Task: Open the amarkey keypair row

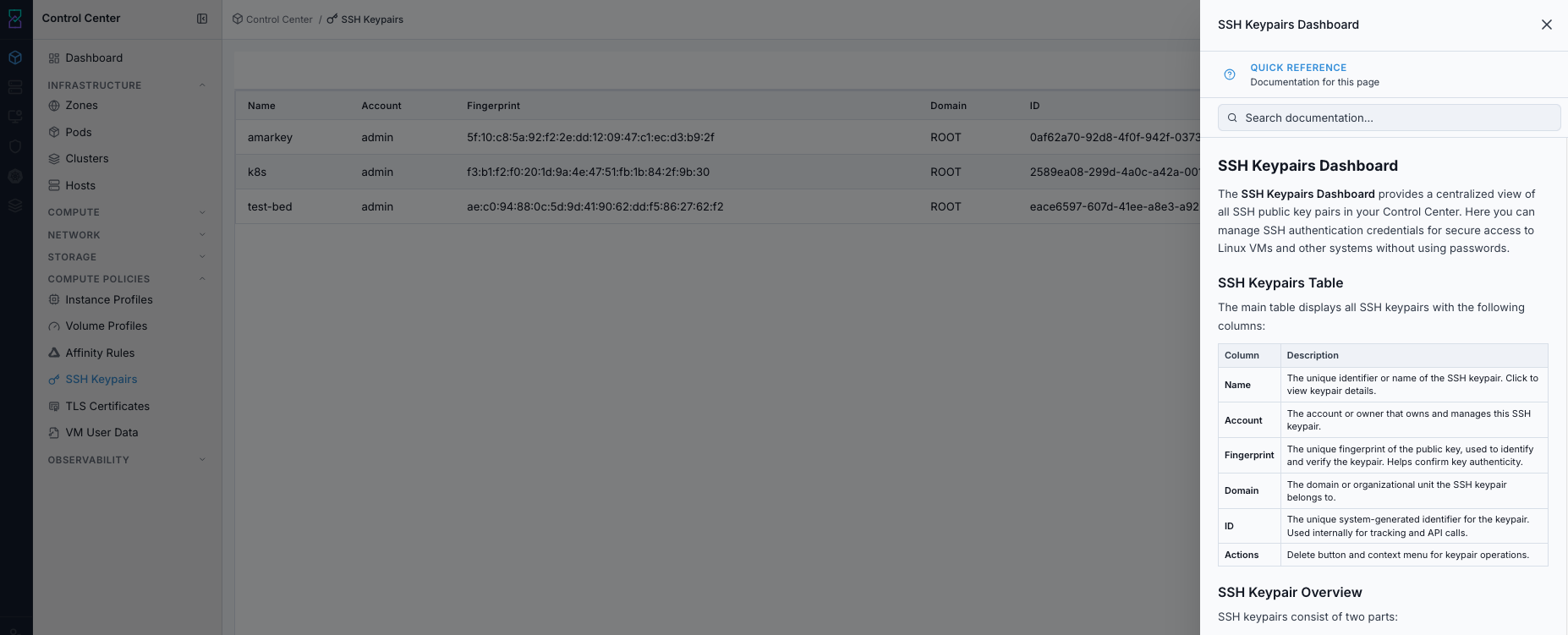Action: coord(717,137)
